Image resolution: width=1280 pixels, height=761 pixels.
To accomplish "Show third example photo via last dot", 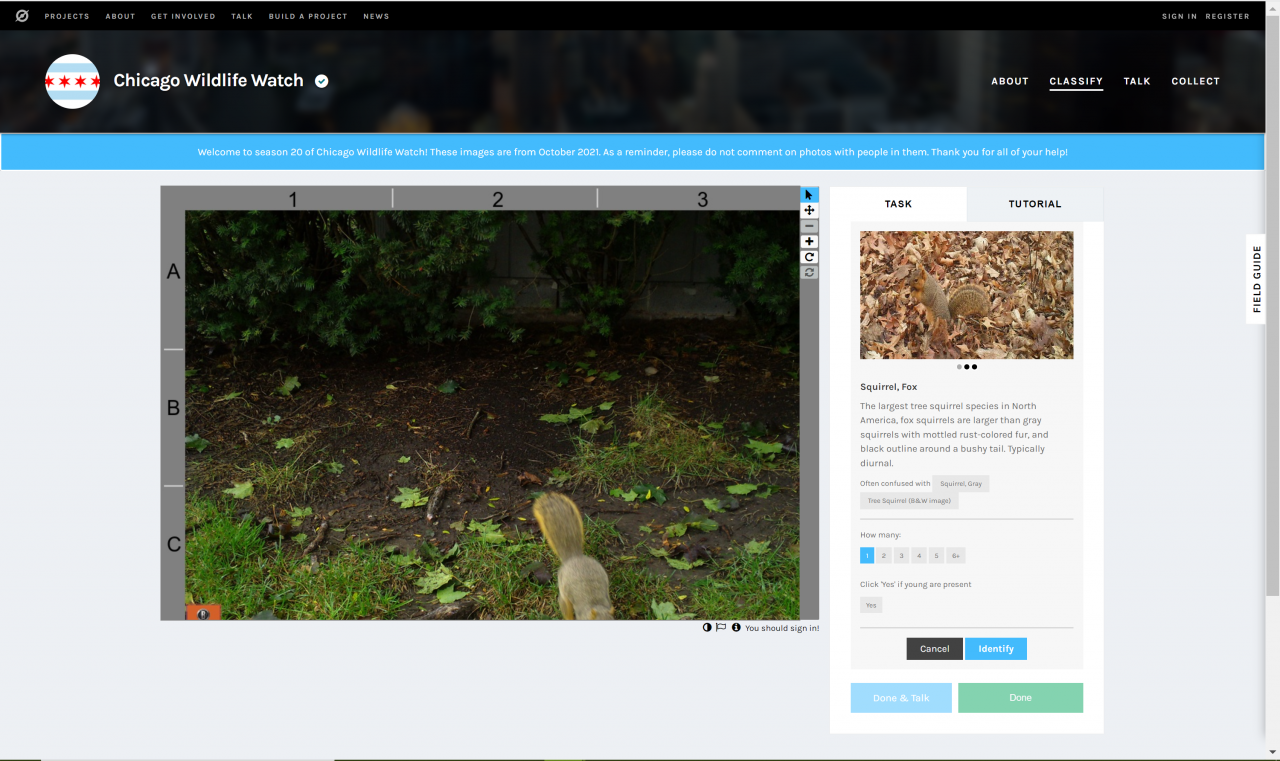I will [x=975, y=367].
